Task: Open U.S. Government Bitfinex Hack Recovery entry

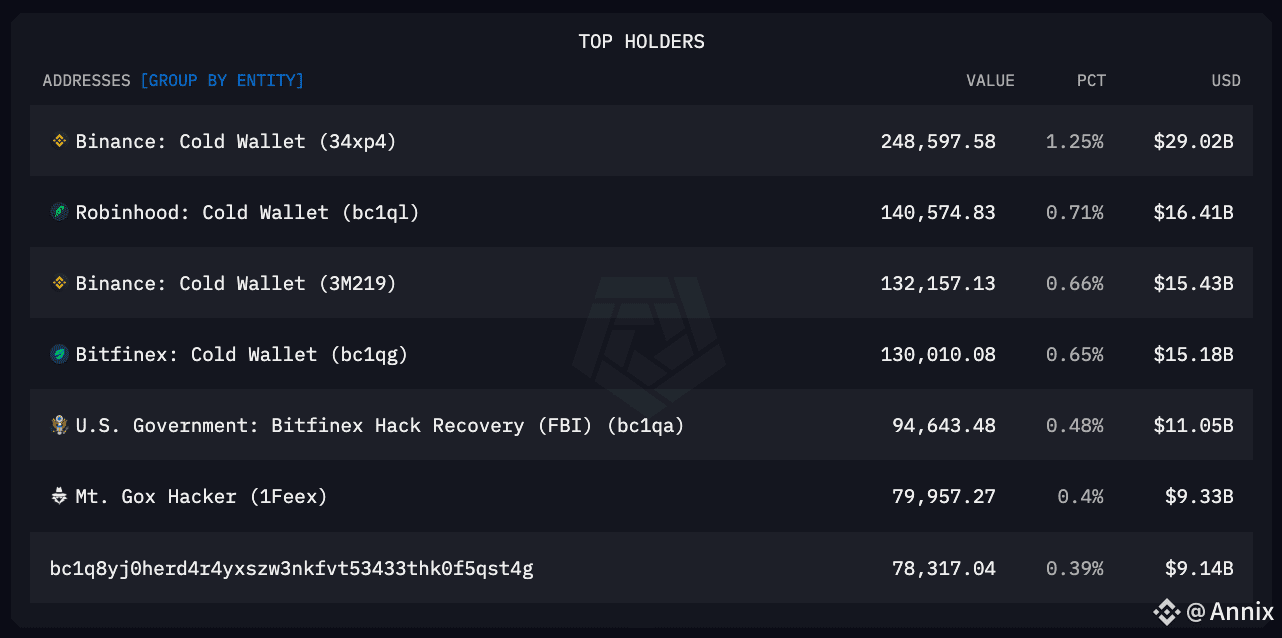Action: click(x=380, y=425)
